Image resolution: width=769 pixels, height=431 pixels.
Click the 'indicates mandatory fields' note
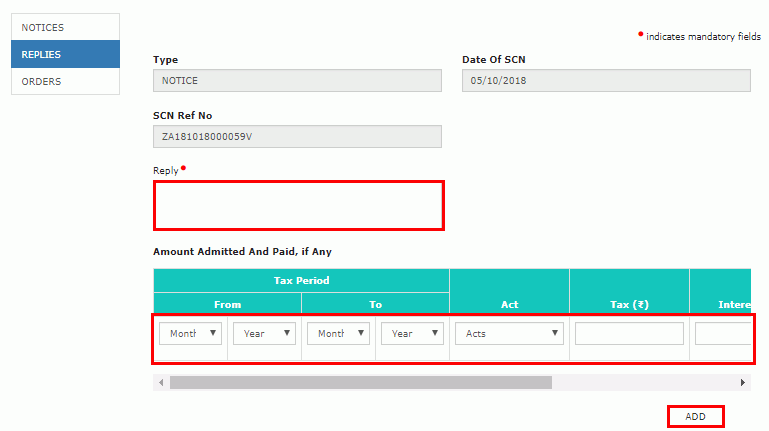(x=703, y=37)
